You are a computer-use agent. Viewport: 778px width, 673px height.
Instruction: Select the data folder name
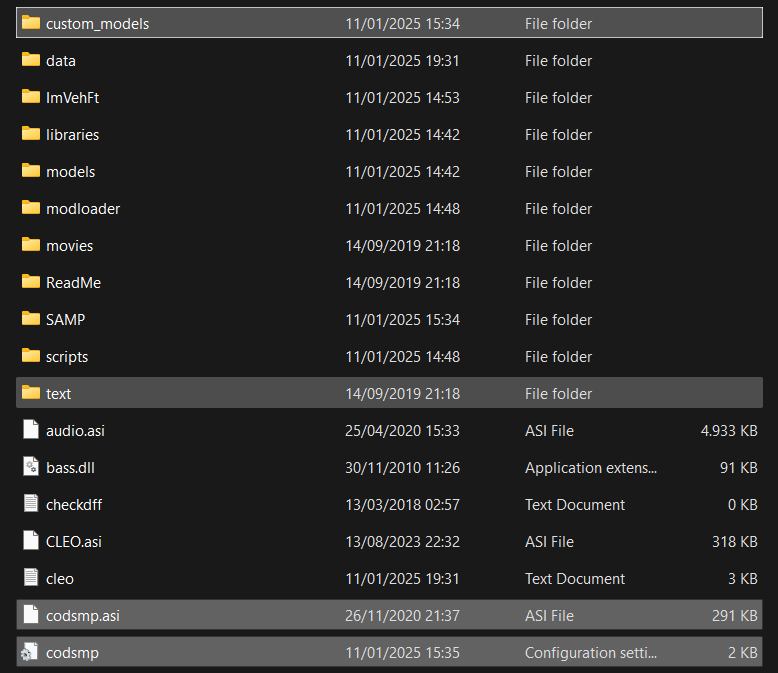click(x=61, y=61)
